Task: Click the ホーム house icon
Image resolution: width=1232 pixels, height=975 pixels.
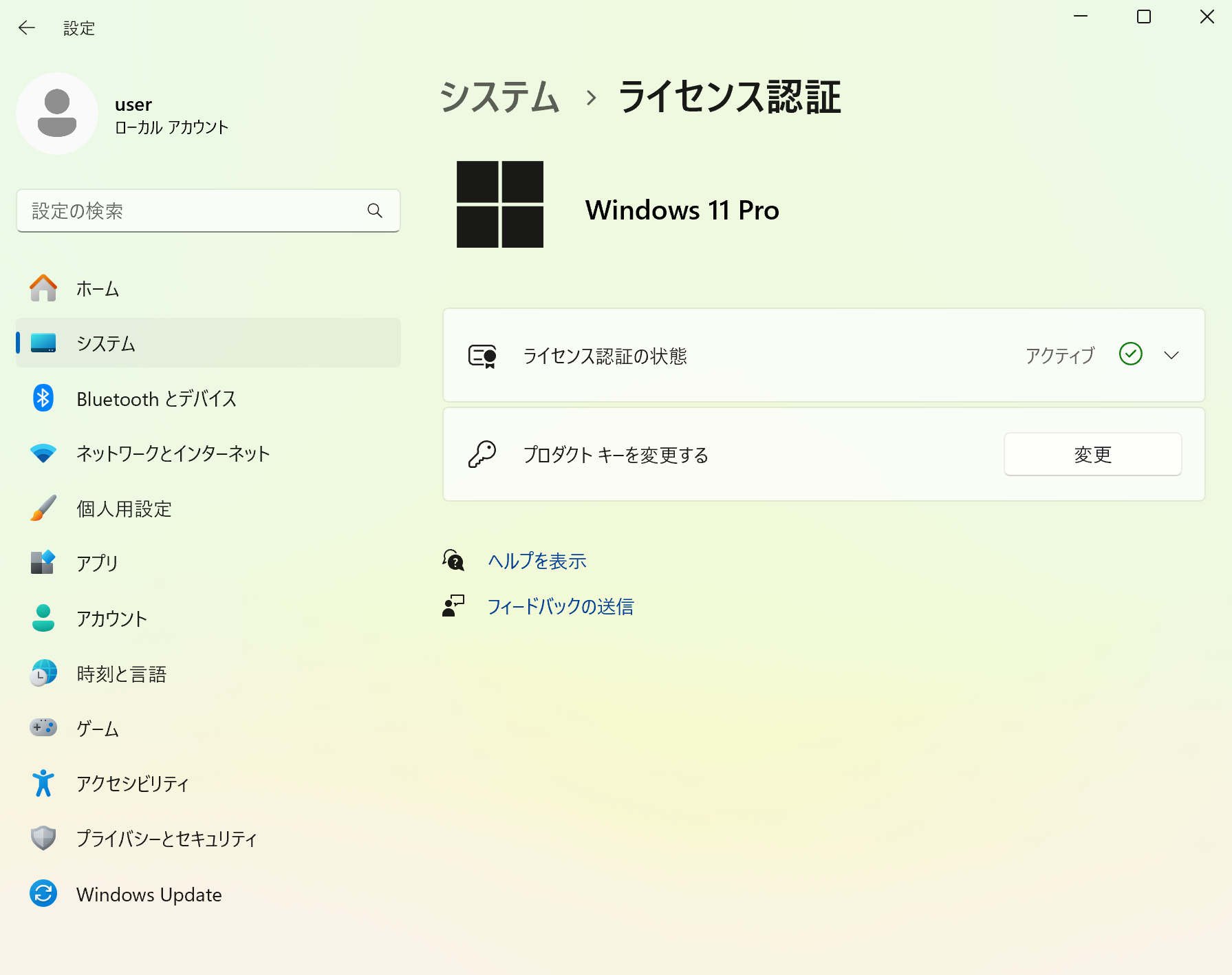Action: tap(43, 288)
